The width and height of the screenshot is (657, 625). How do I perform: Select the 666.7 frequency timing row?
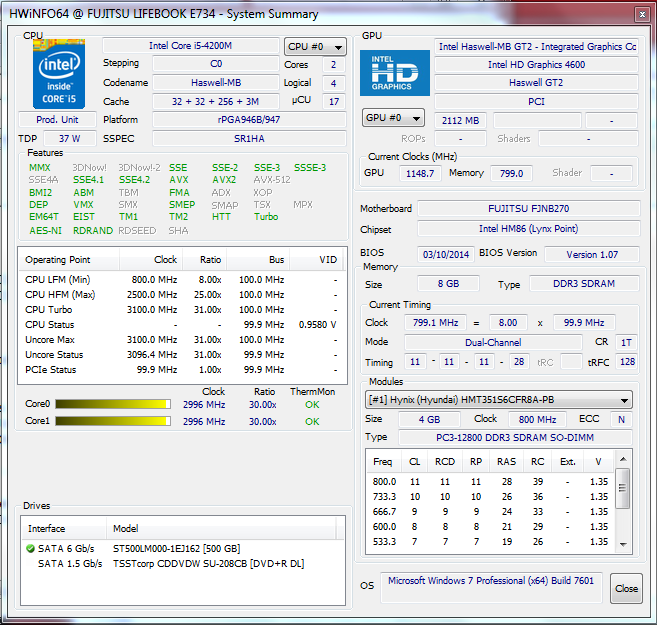pos(490,511)
